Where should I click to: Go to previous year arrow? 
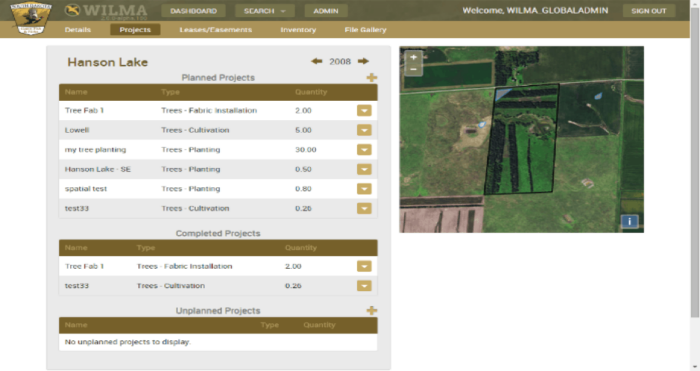(x=317, y=61)
